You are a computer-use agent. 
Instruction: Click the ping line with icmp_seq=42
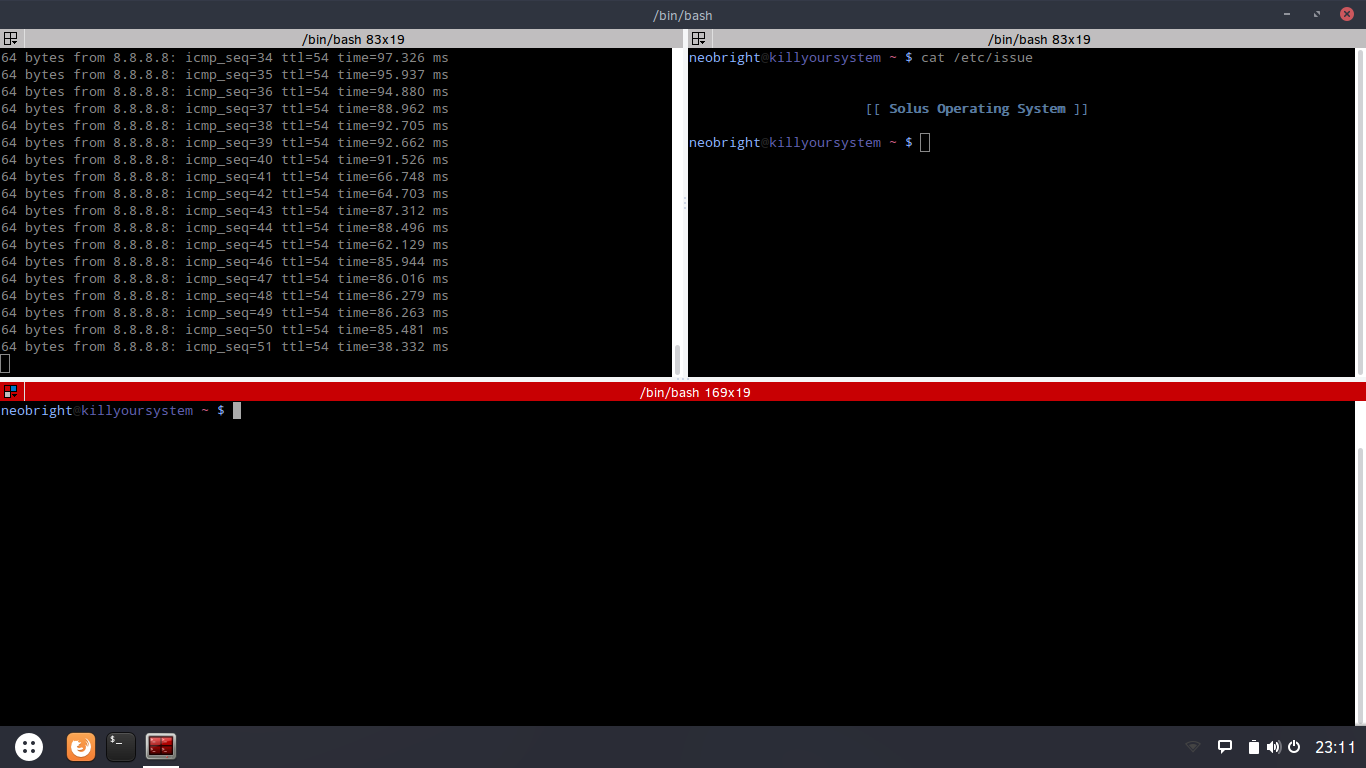(x=225, y=194)
